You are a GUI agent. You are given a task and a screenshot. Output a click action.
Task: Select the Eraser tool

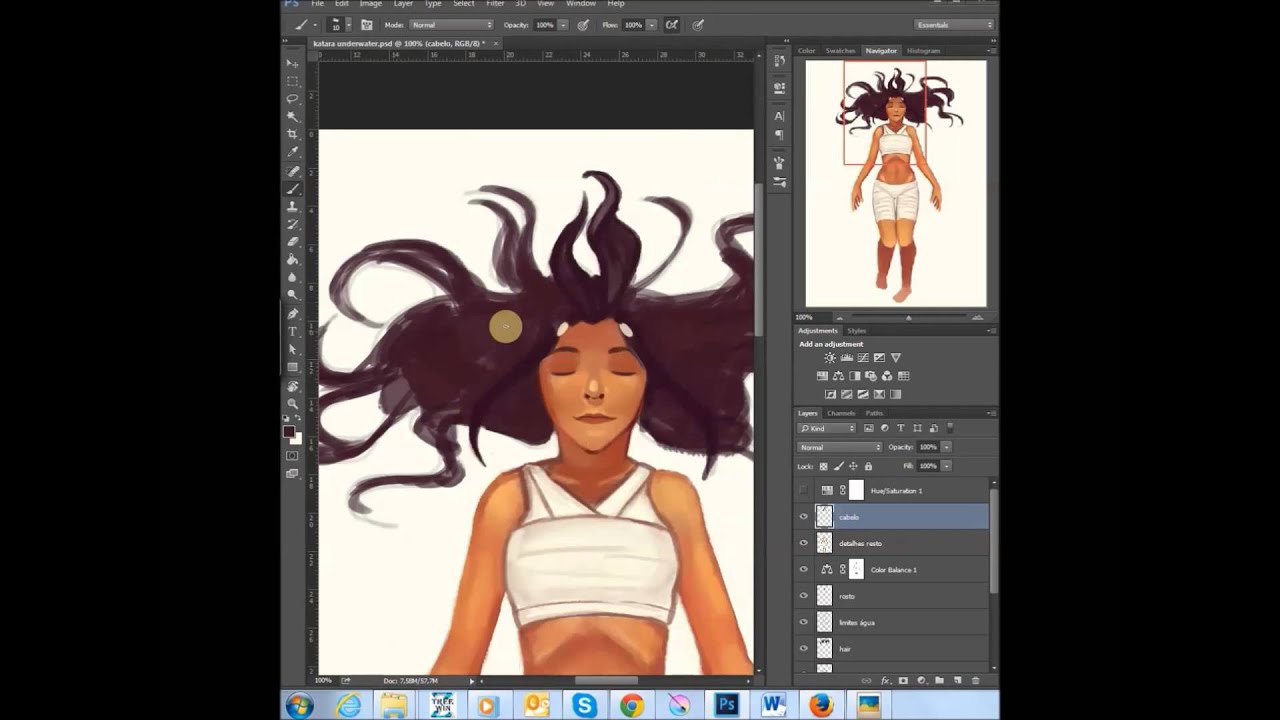click(293, 242)
